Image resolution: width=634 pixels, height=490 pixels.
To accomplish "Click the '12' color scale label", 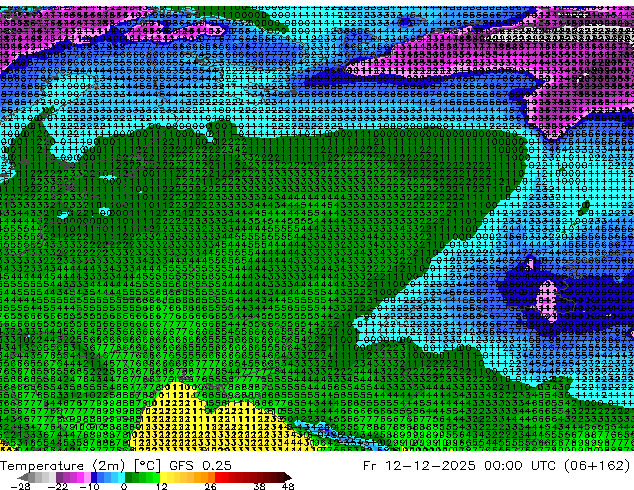I will click(x=162, y=486).
